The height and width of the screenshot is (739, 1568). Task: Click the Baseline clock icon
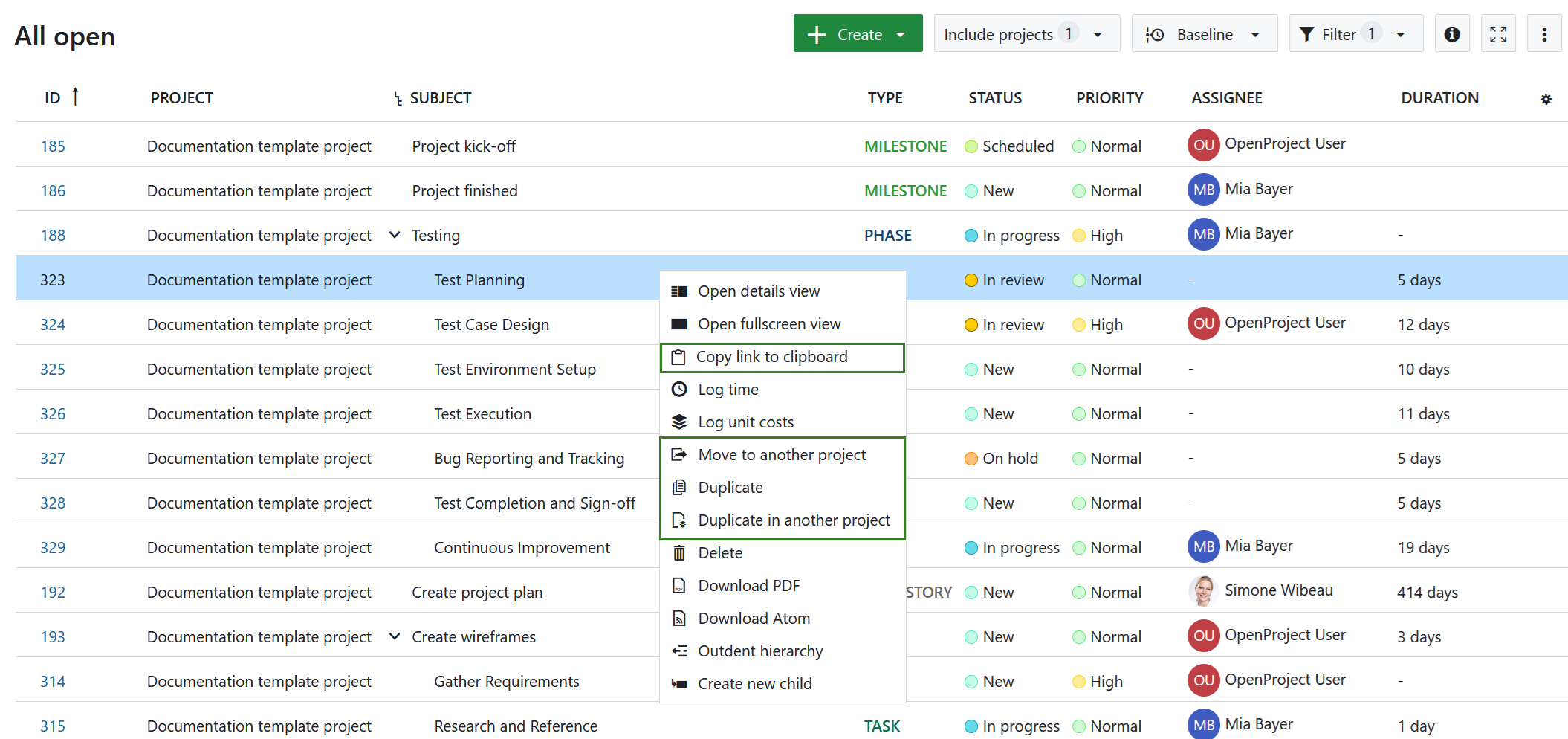(x=1154, y=33)
